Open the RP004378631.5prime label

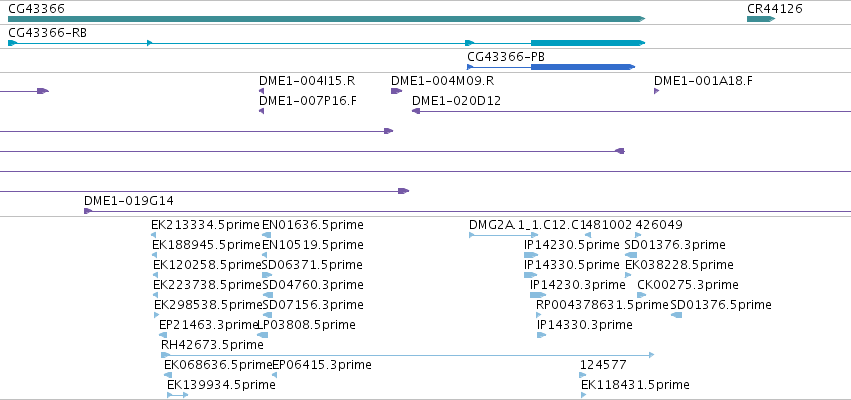click(x=602, y=305)
